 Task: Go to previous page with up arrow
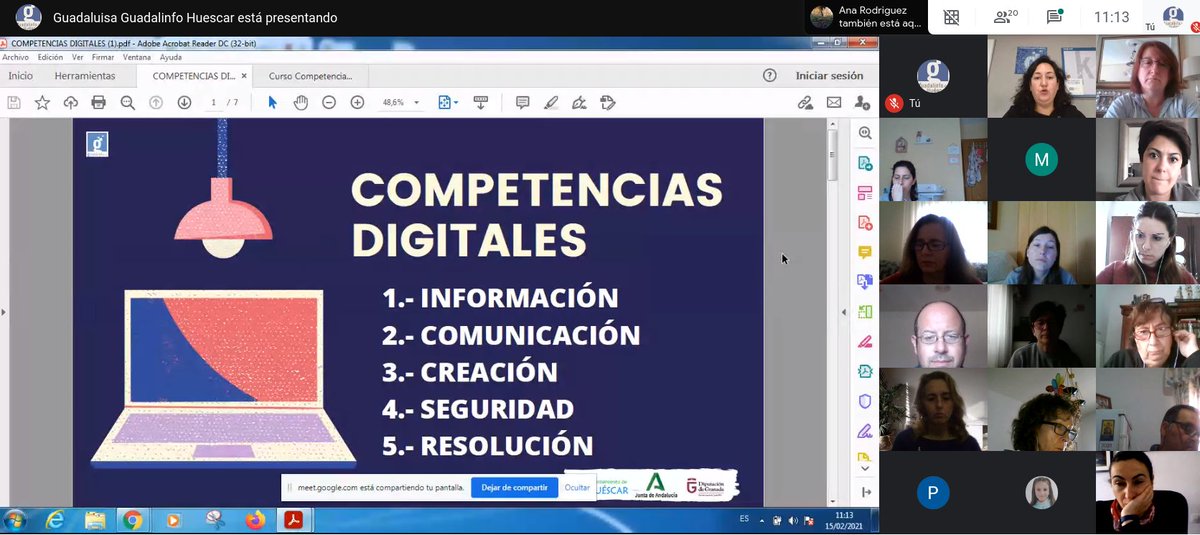coord(156,102)
